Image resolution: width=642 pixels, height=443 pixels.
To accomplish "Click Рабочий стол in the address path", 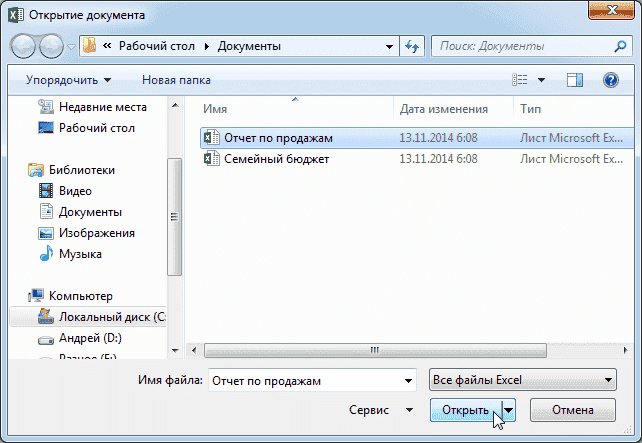I will [x=157, y=46].
